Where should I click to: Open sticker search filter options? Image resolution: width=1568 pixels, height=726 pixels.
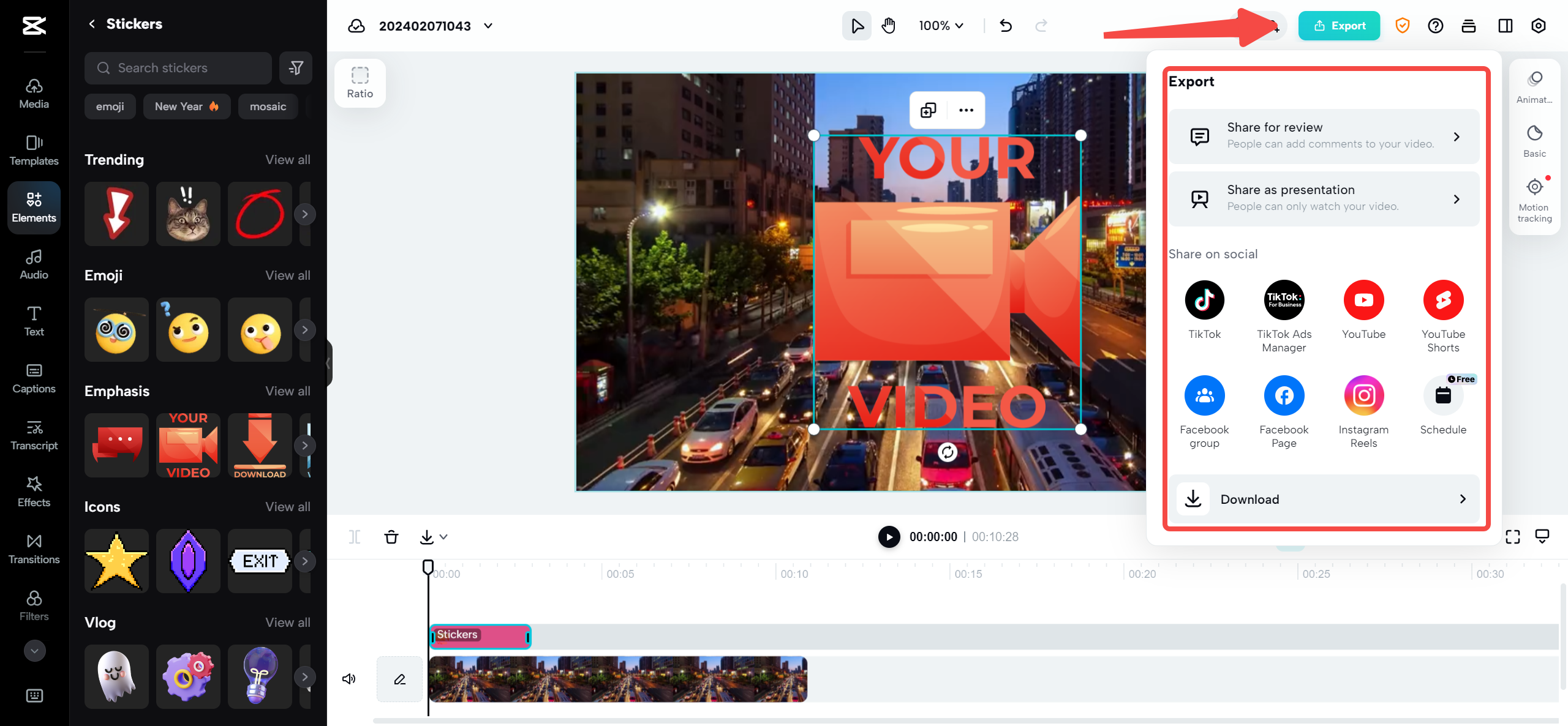(x=296, y=67)
